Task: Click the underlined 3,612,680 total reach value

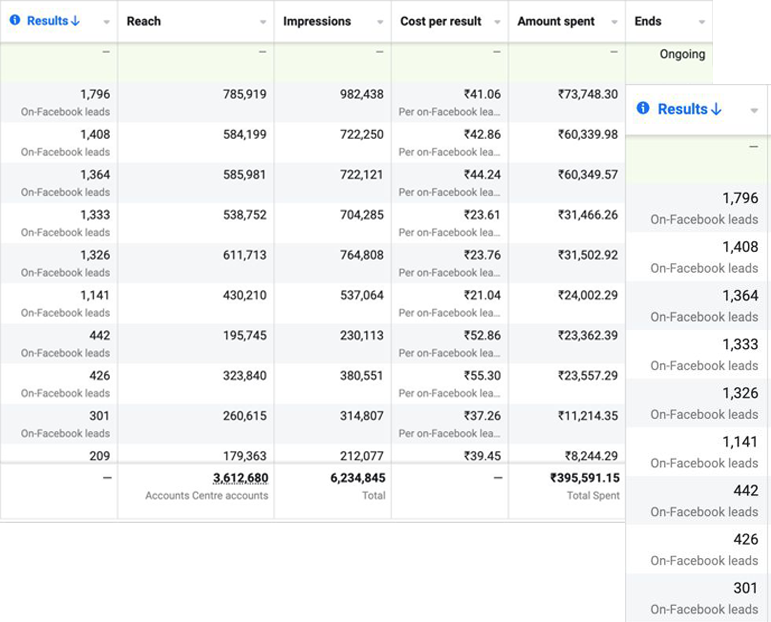Action: point(240,478)
